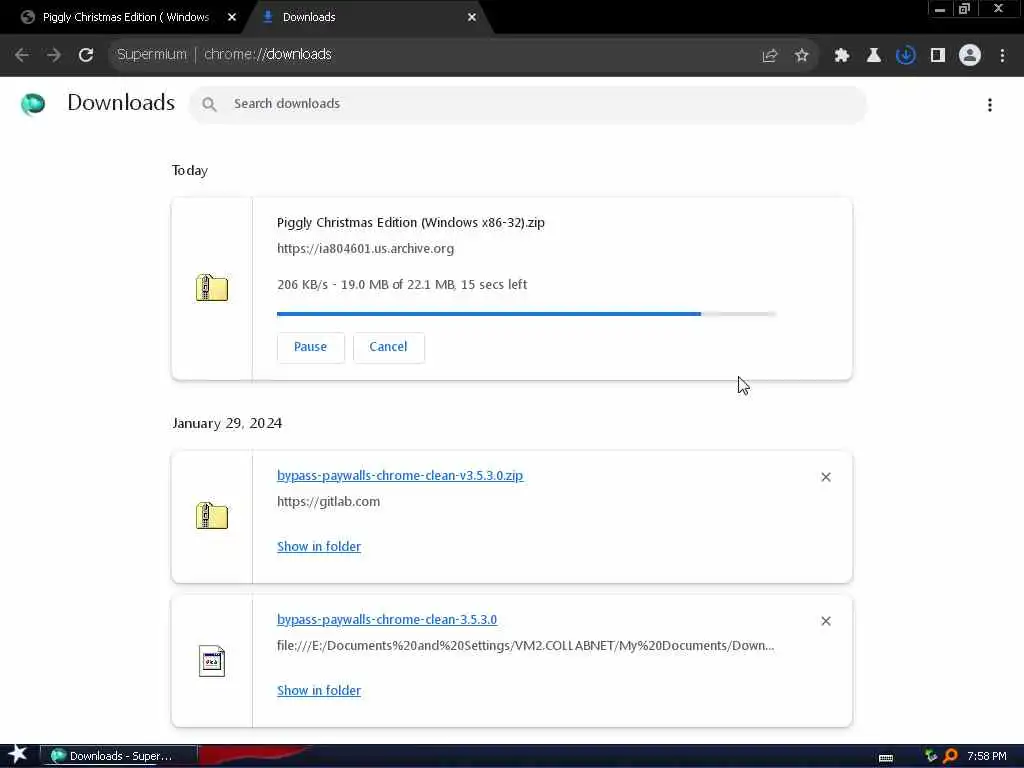This screenshot has width=1024, height=768.
Task: Remove bypass-paywalls v3.5.3.0.zip from list
Action: click(x=826, y=477)
